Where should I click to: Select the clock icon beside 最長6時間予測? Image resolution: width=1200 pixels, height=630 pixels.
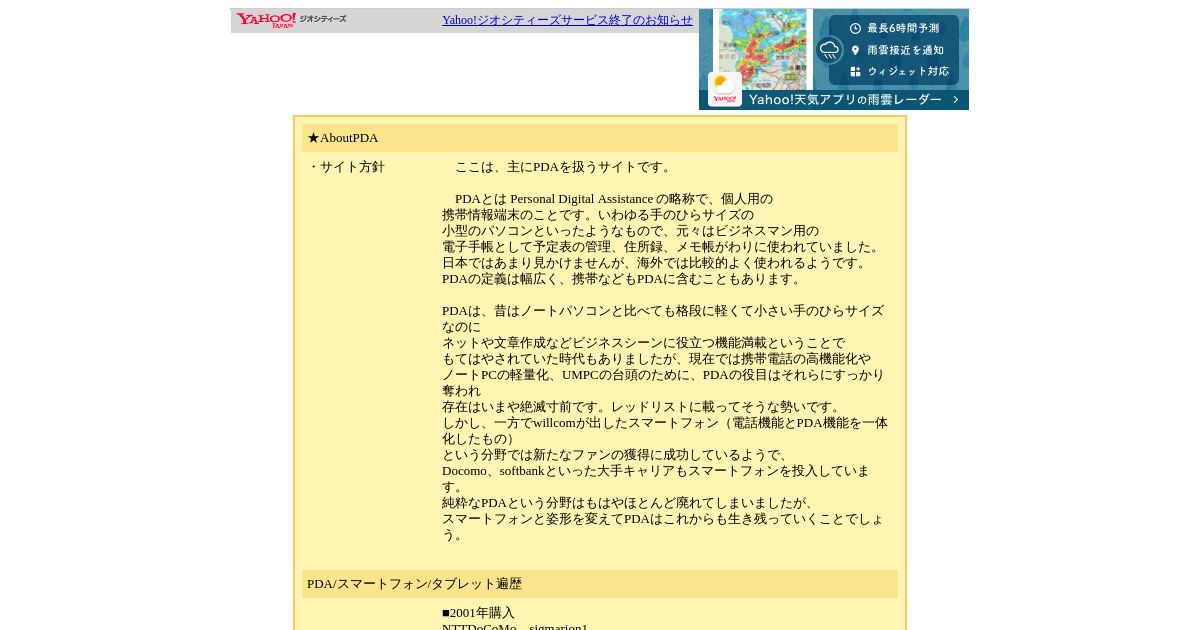click(855, 28)
